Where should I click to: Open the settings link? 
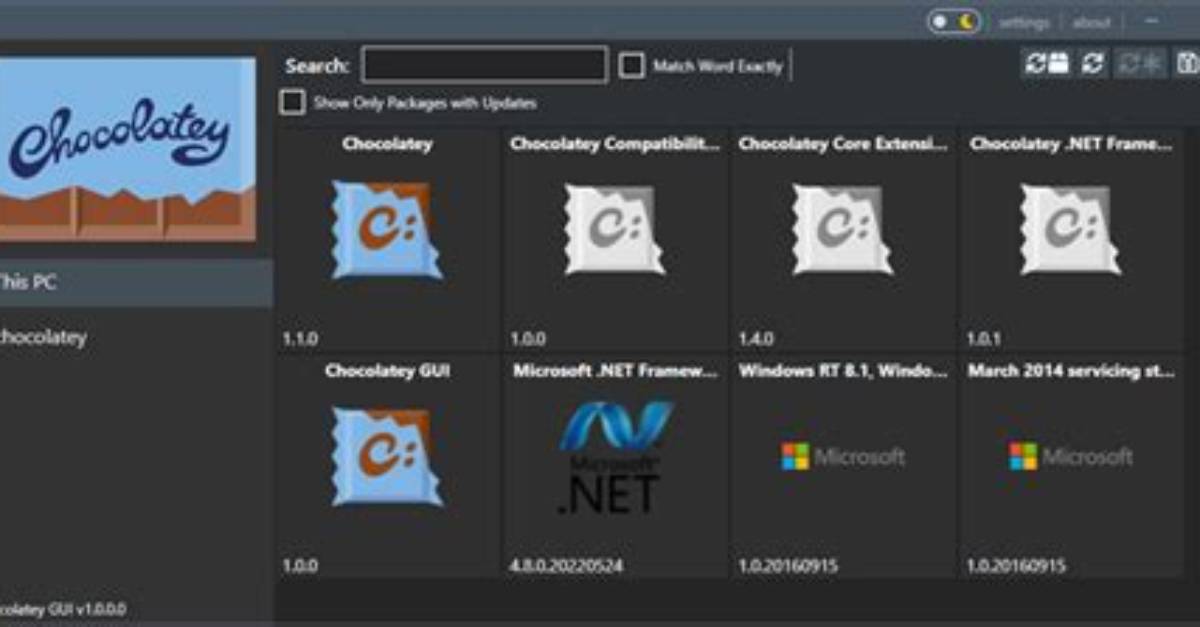1024,22
